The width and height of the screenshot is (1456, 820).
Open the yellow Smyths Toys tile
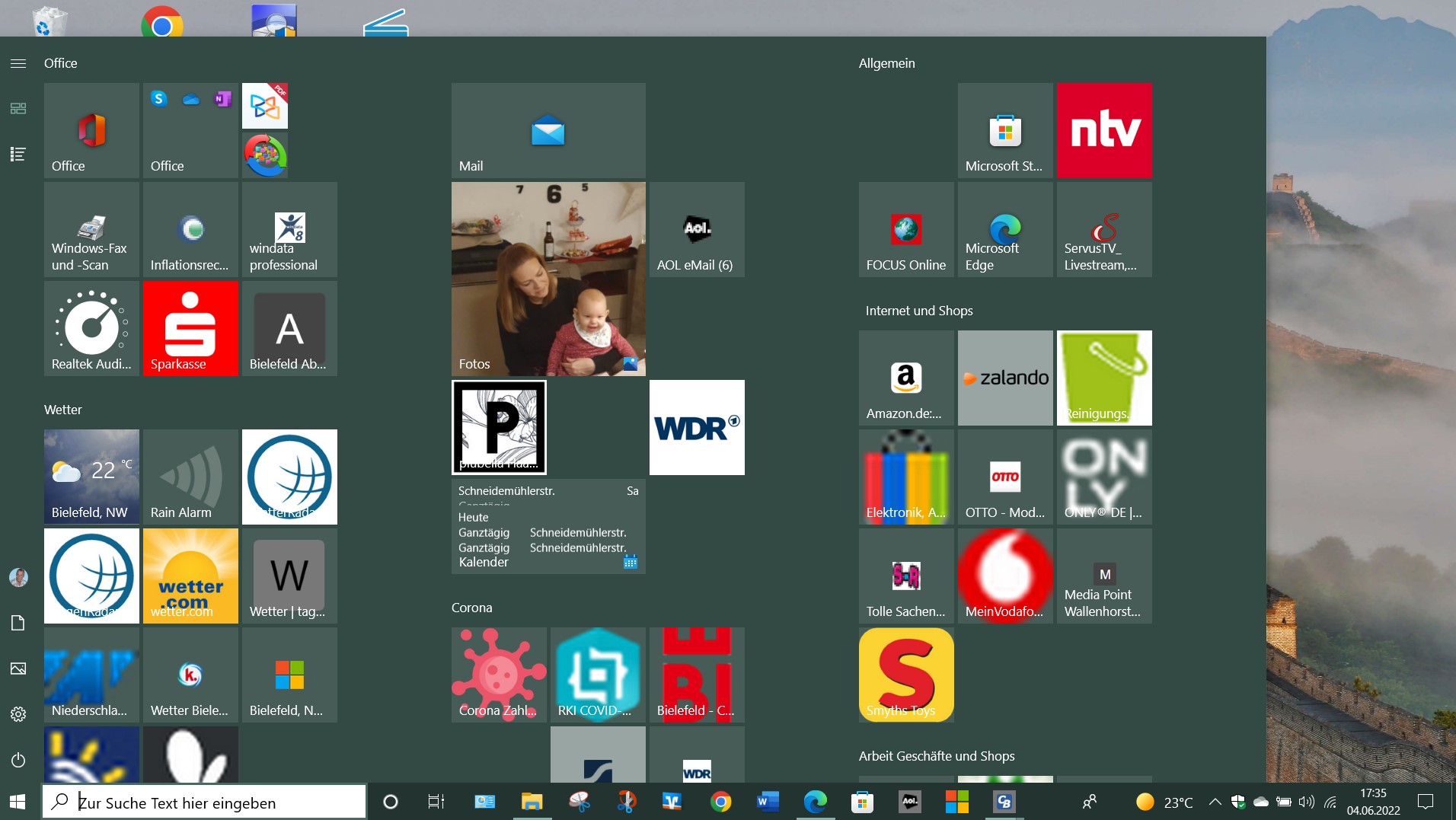coord(906,675)
